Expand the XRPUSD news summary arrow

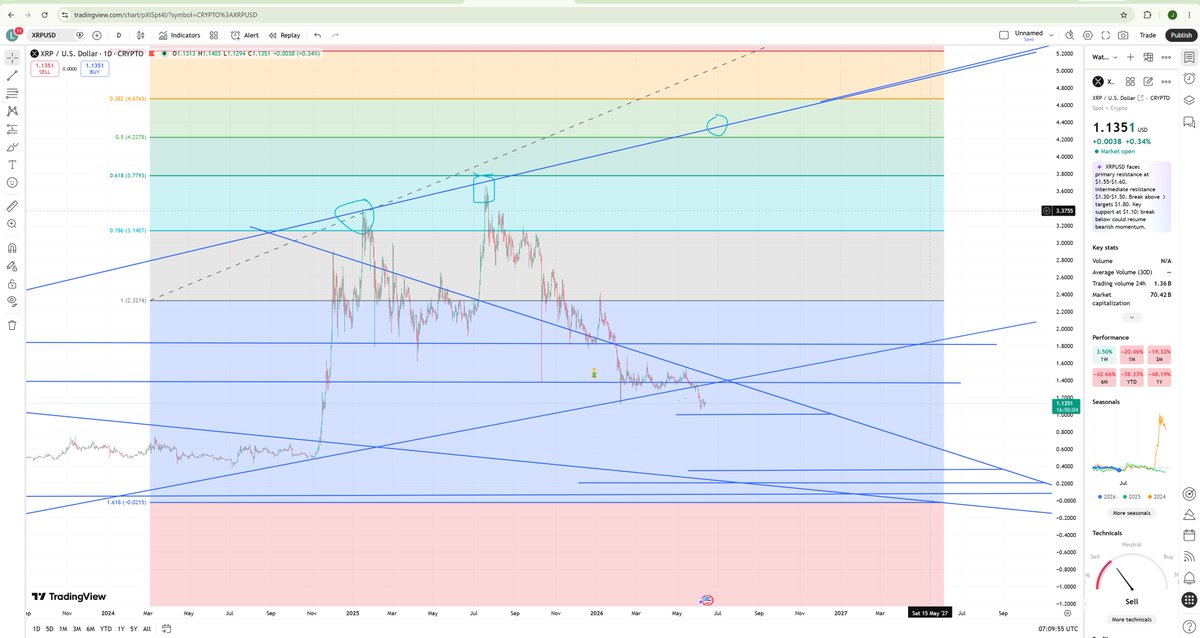1166,197
